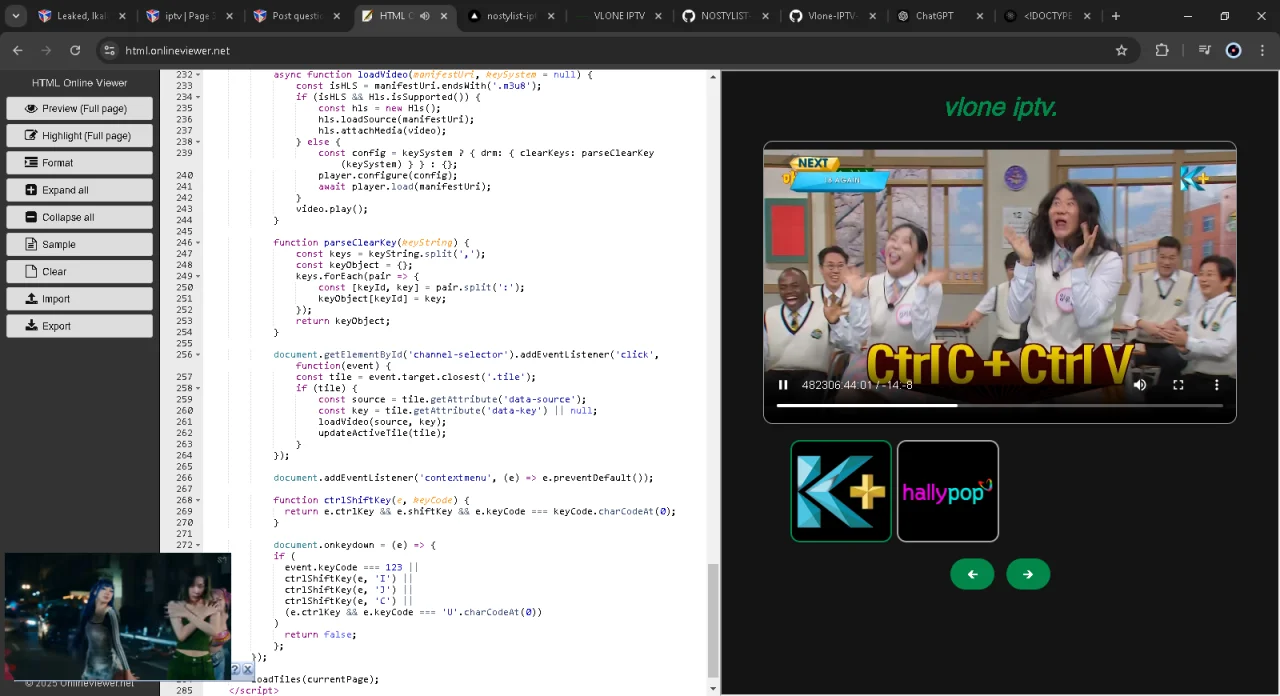The width and height of the screenshot is (1280, 696).
Task: Switch to the NOSTYLIST GitHub tab
Action: [x=727, y=16]
